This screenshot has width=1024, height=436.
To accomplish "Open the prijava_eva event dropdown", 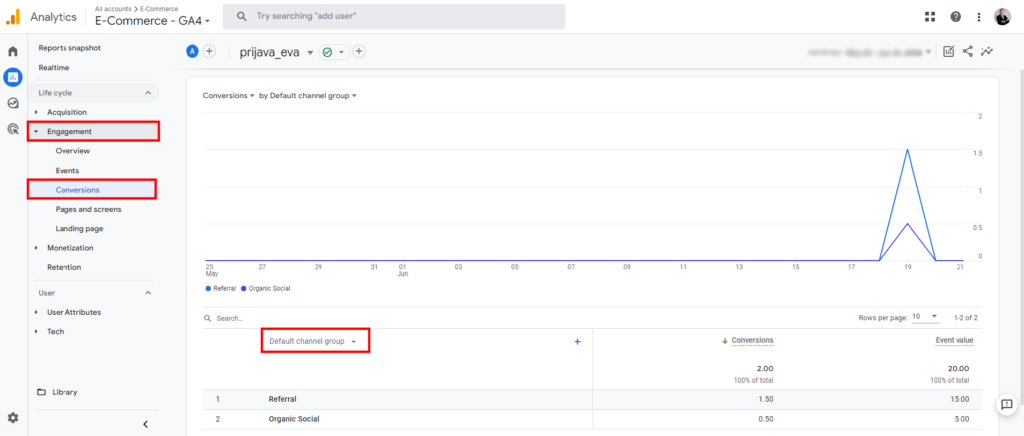I will (310, 52).
